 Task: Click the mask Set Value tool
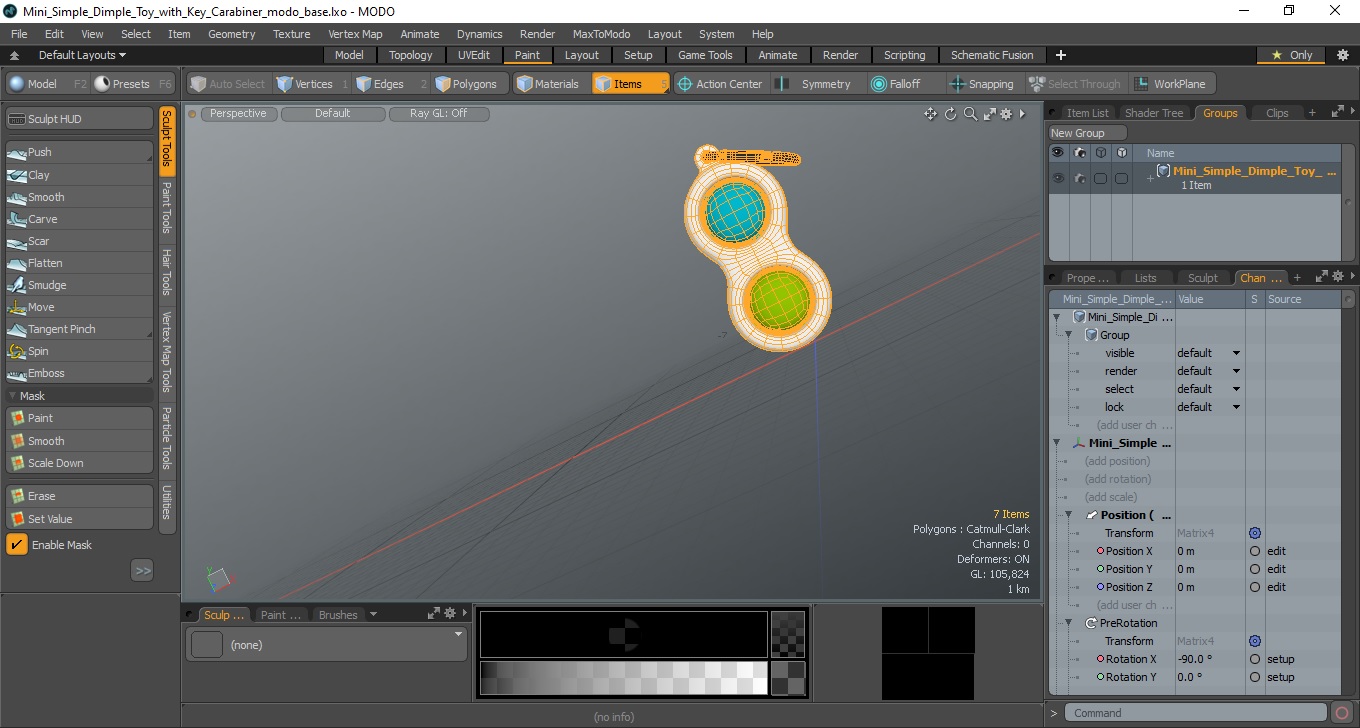tap(80, 519)
